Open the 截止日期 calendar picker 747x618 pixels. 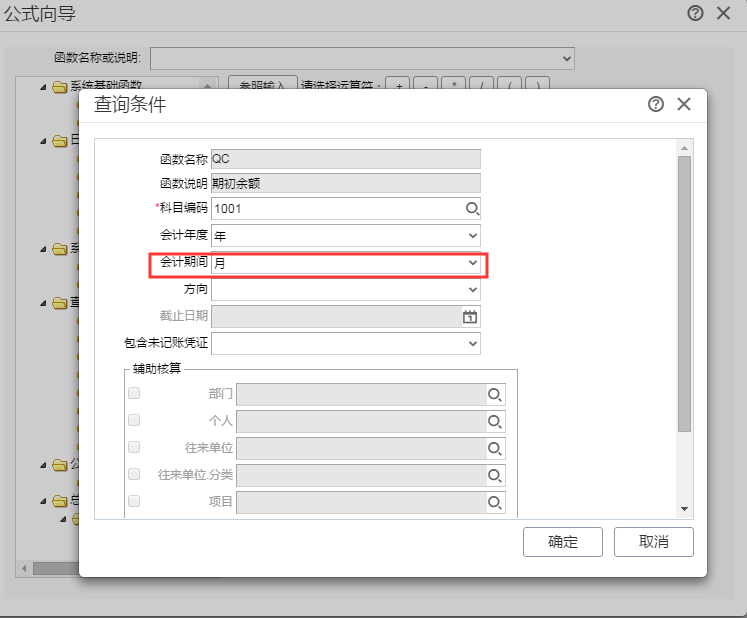coord(470,316)
